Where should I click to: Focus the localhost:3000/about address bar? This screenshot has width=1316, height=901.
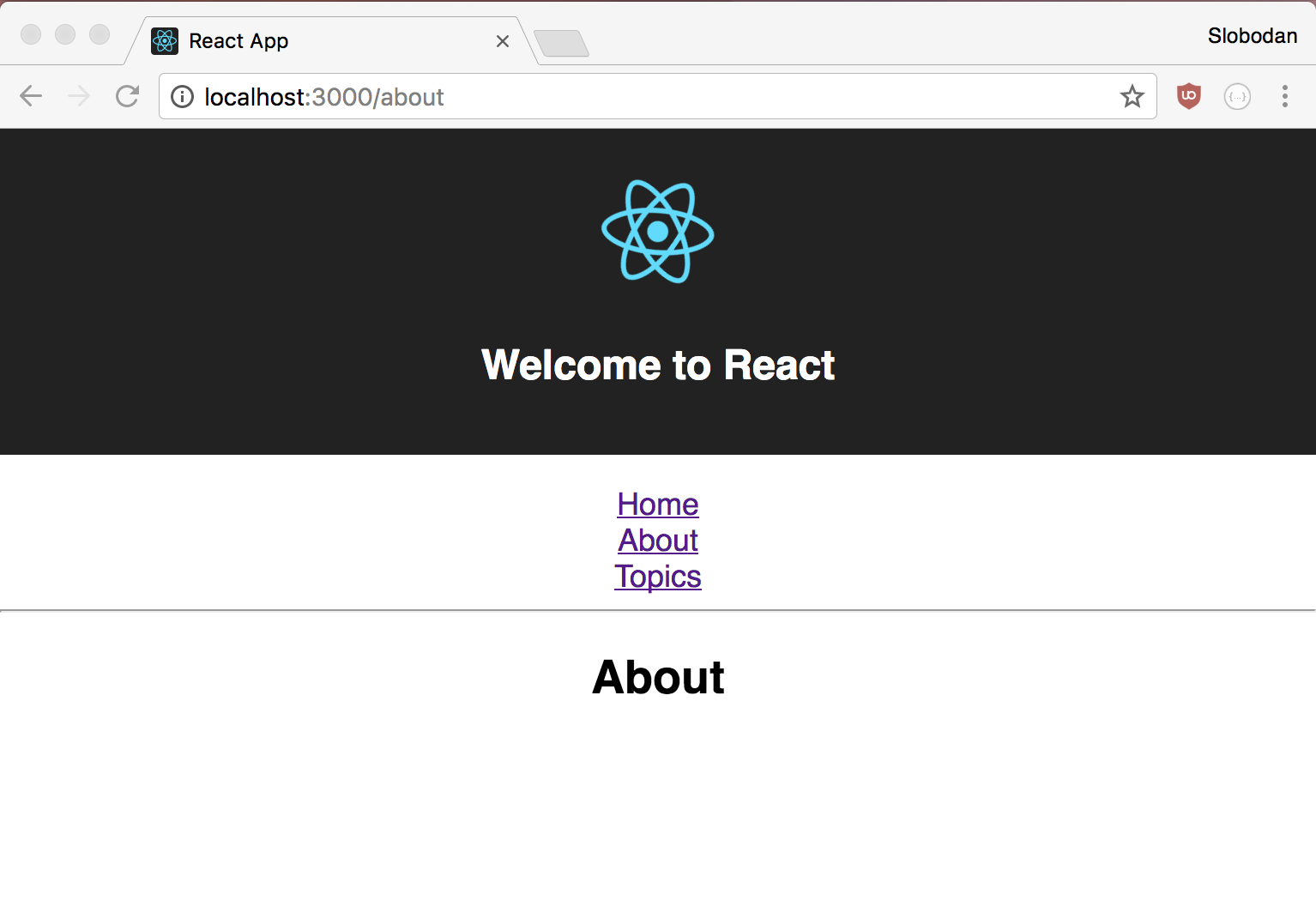(x=657, y=96)
